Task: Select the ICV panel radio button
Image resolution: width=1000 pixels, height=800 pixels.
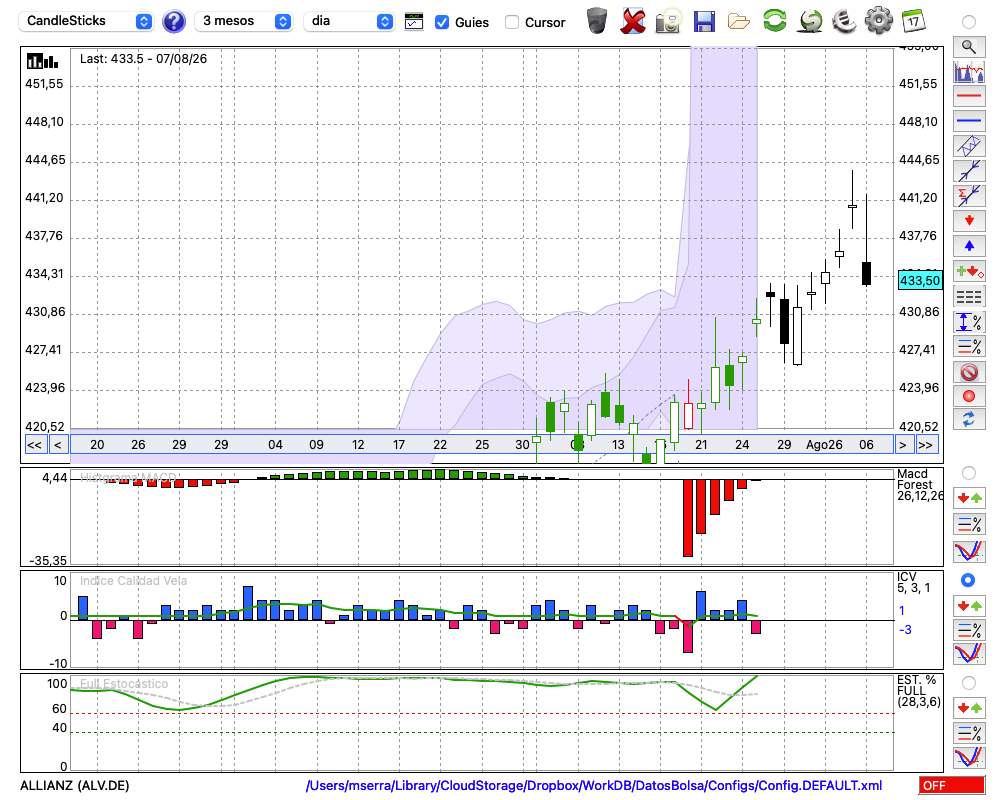Action: coord(968,580)
